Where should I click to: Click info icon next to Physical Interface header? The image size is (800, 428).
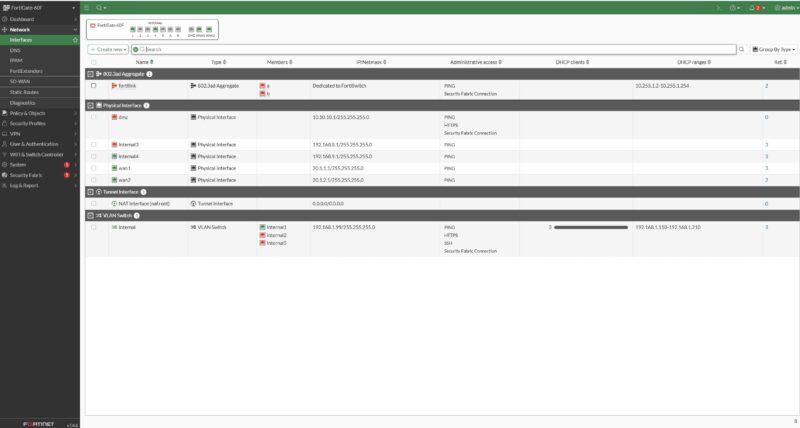click(x=146, y=105)
